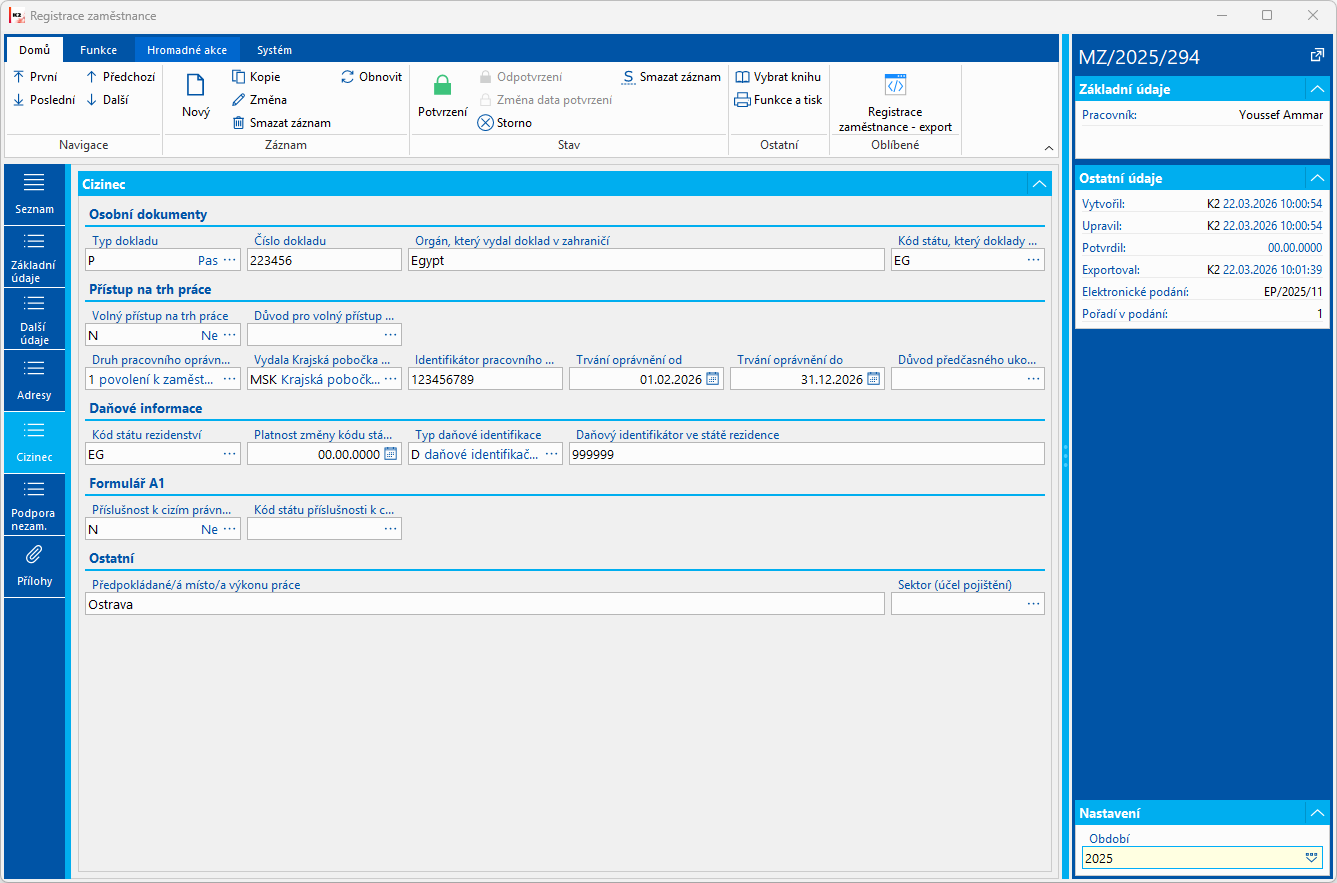1337x883 pixels.
Task: Open the Seznam list view
Action: click(x=34, y=195)
